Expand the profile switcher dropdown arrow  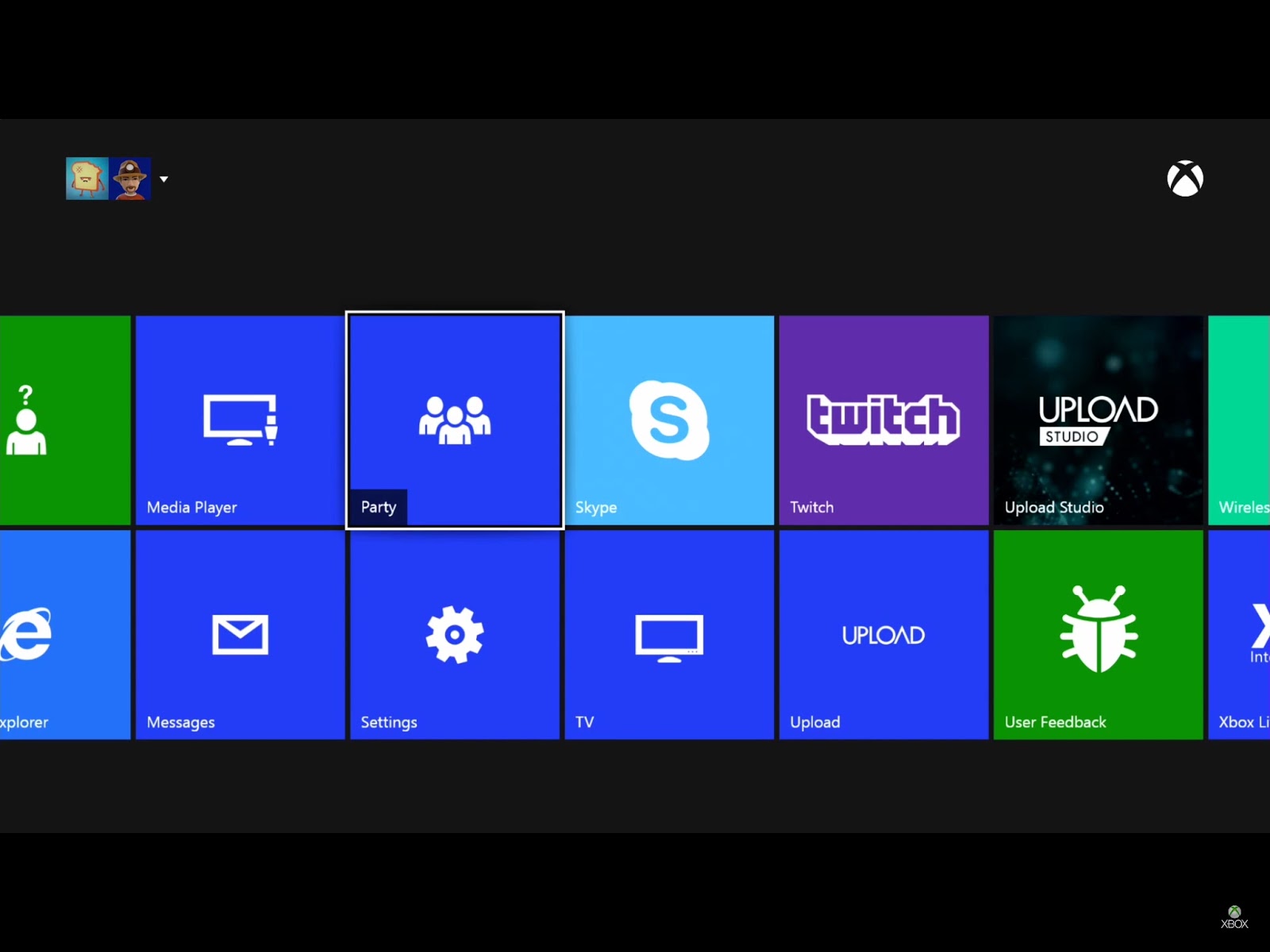pos(164,179)
